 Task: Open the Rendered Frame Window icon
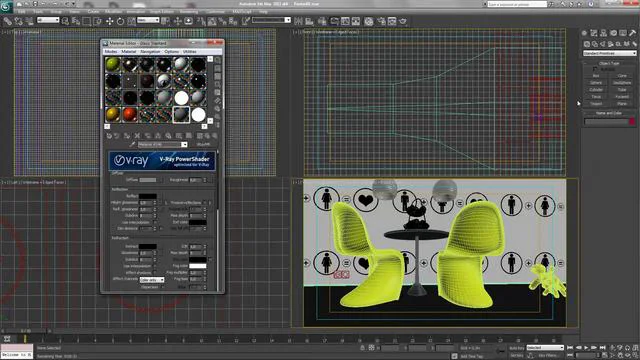pyautogui.click(x=392, y=21)
